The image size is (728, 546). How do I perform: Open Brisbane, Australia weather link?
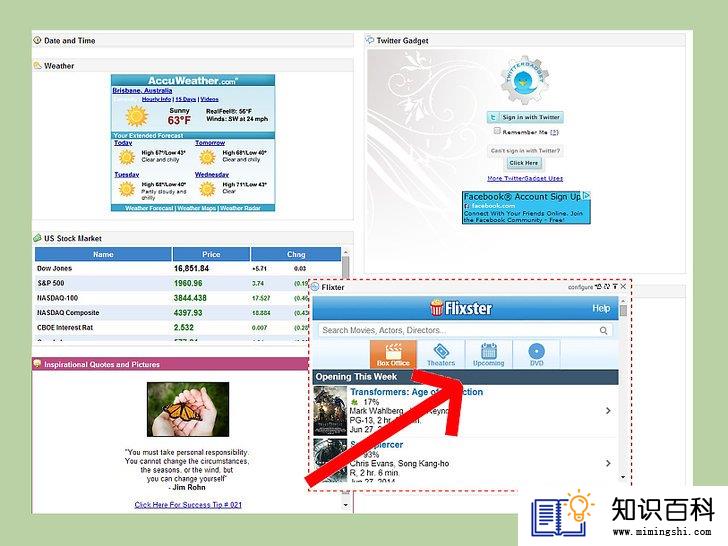142,91
